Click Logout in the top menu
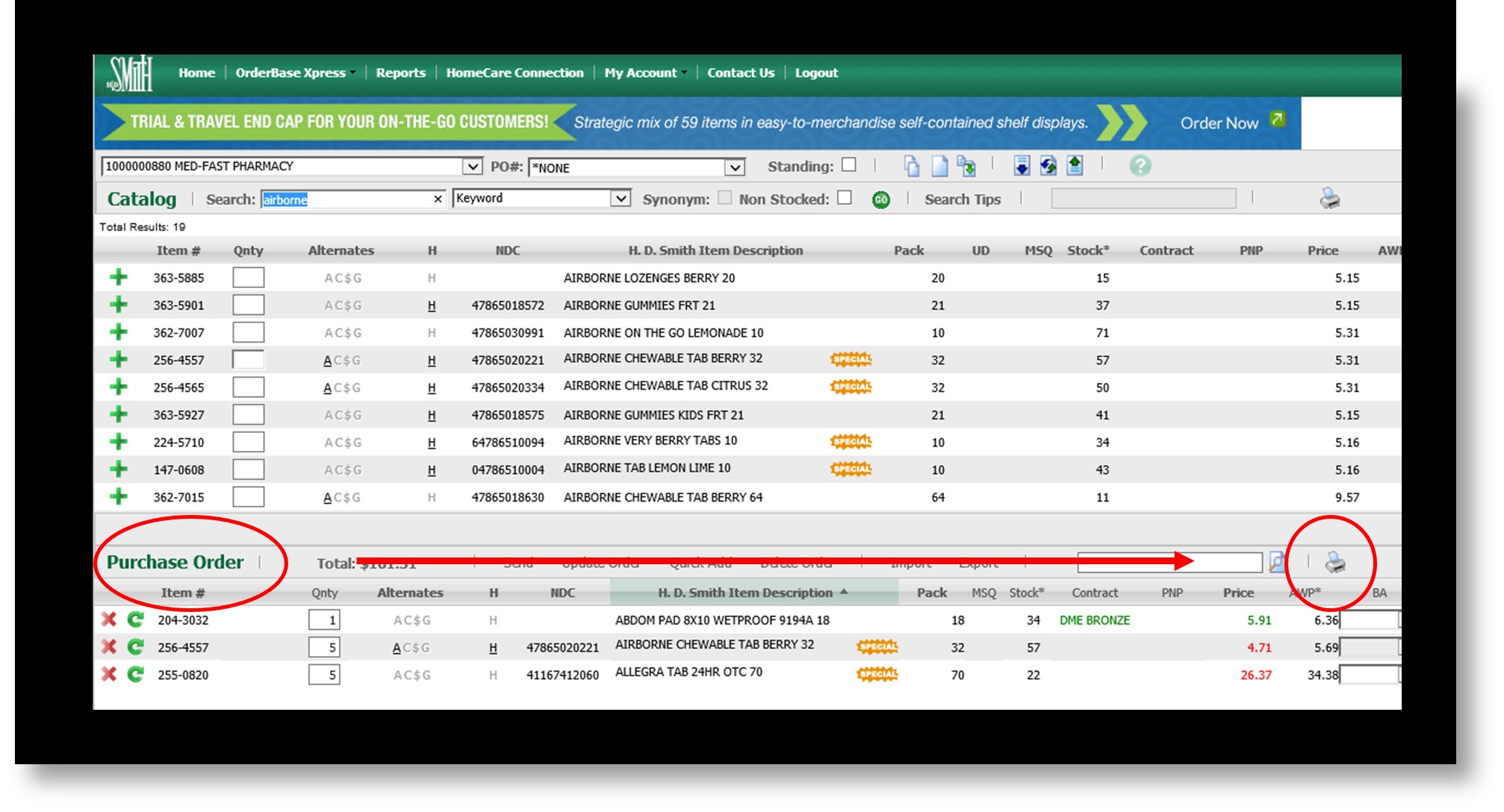Viewport: 1504px width, 812px height. [816, 72]
